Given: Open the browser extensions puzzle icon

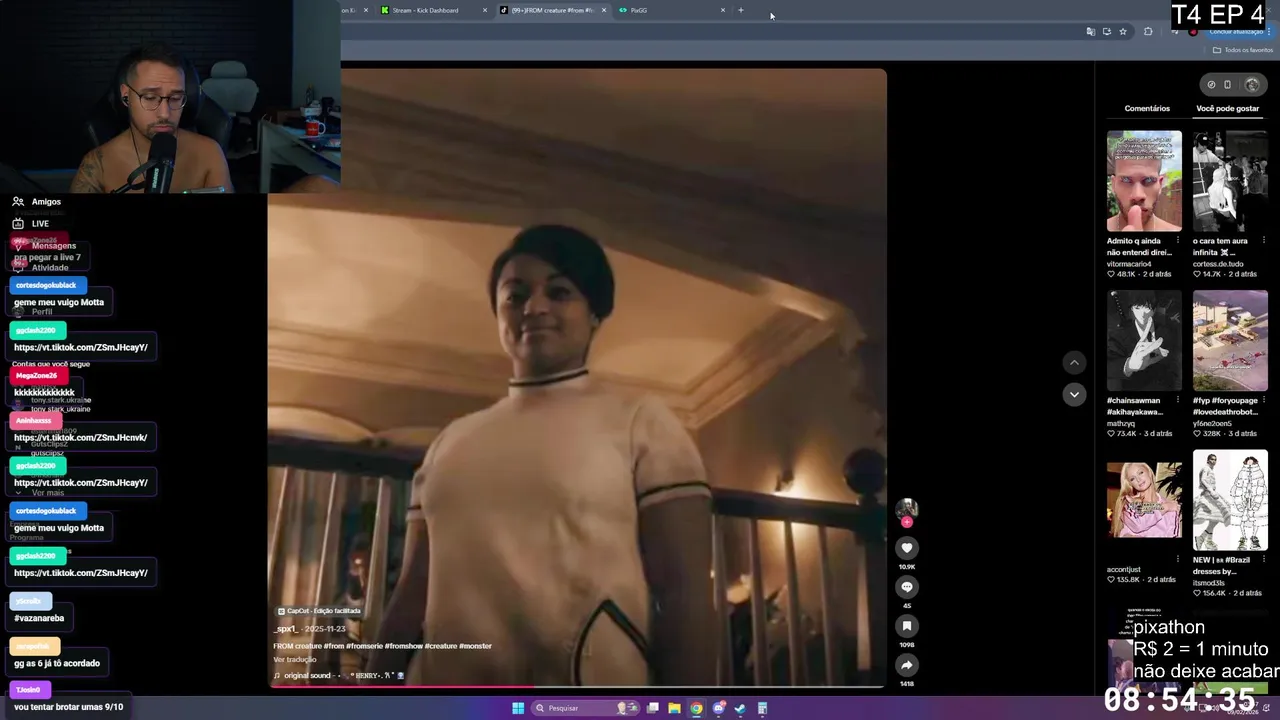Looking at the screenshot, I should point(1148,32).
